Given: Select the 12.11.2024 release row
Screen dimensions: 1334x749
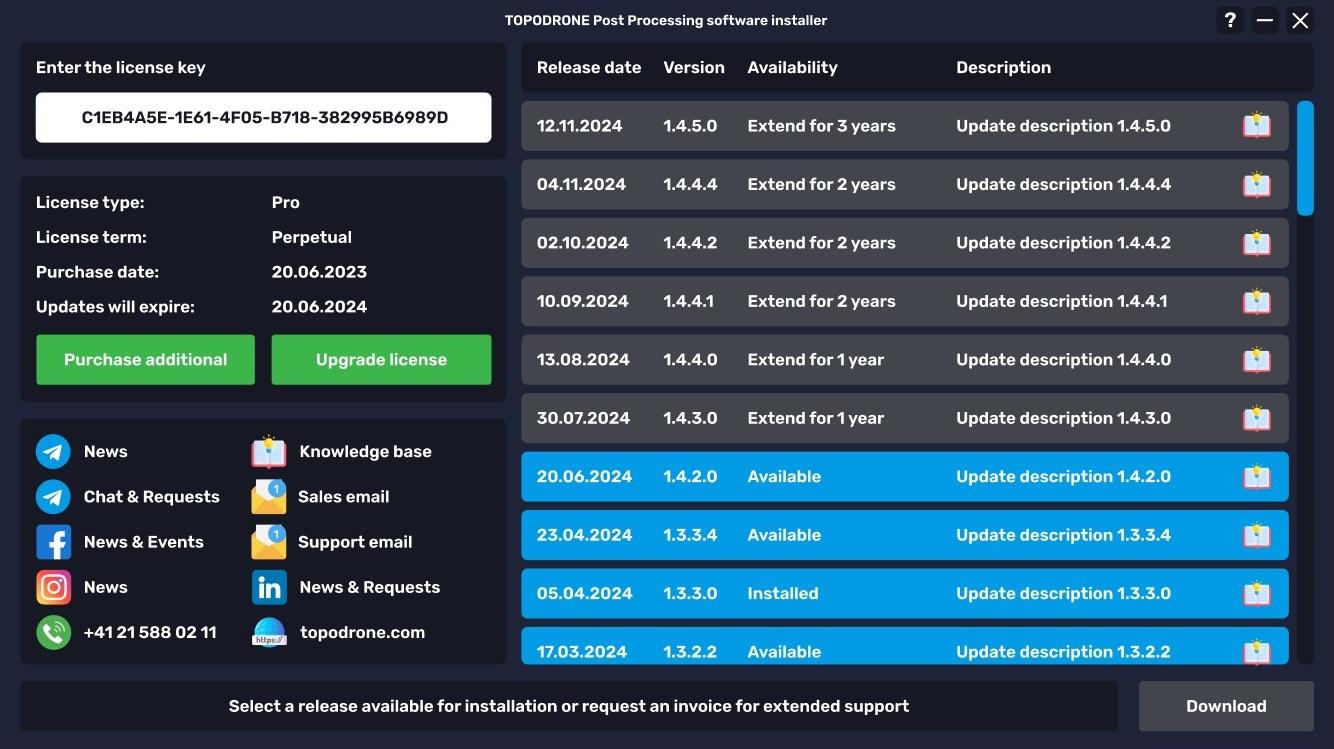Looking at the screenshot, I should pyautogui.click(x=905, y=126).
